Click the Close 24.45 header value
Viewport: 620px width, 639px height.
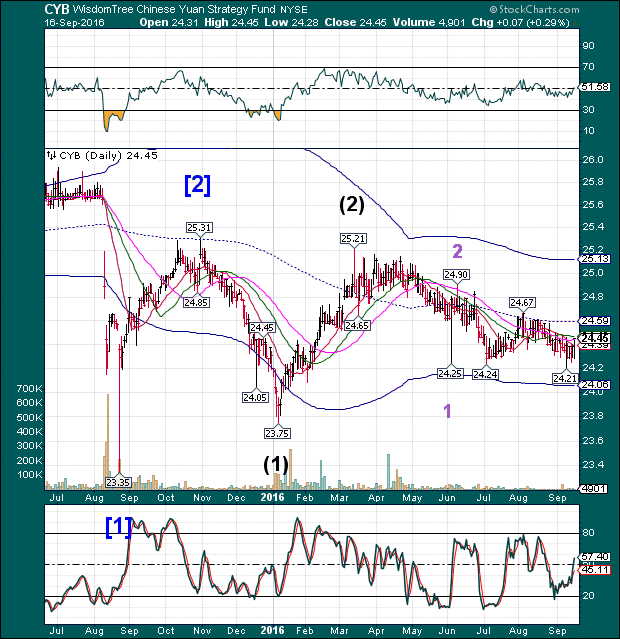pos(355,22)
